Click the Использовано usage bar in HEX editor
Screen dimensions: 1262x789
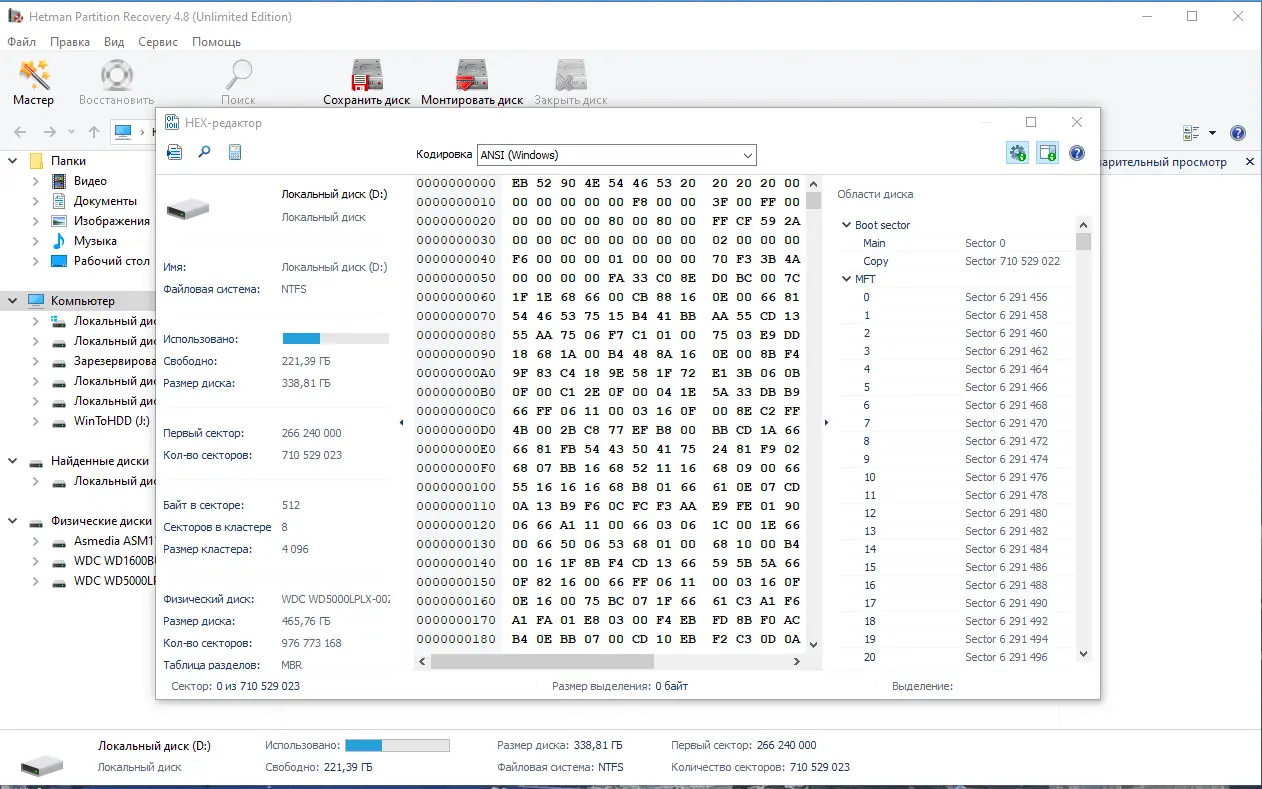pos(335,339)
